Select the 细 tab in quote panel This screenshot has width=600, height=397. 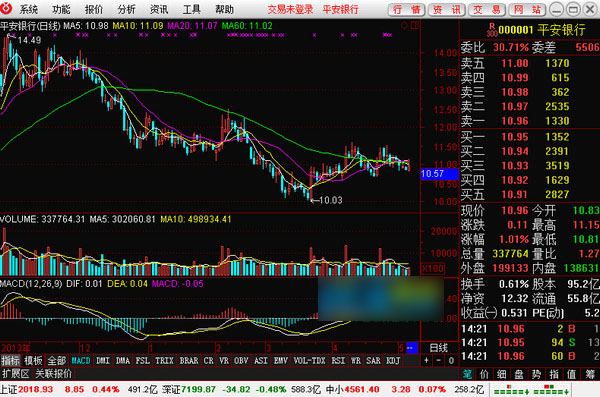pos(502,374)
